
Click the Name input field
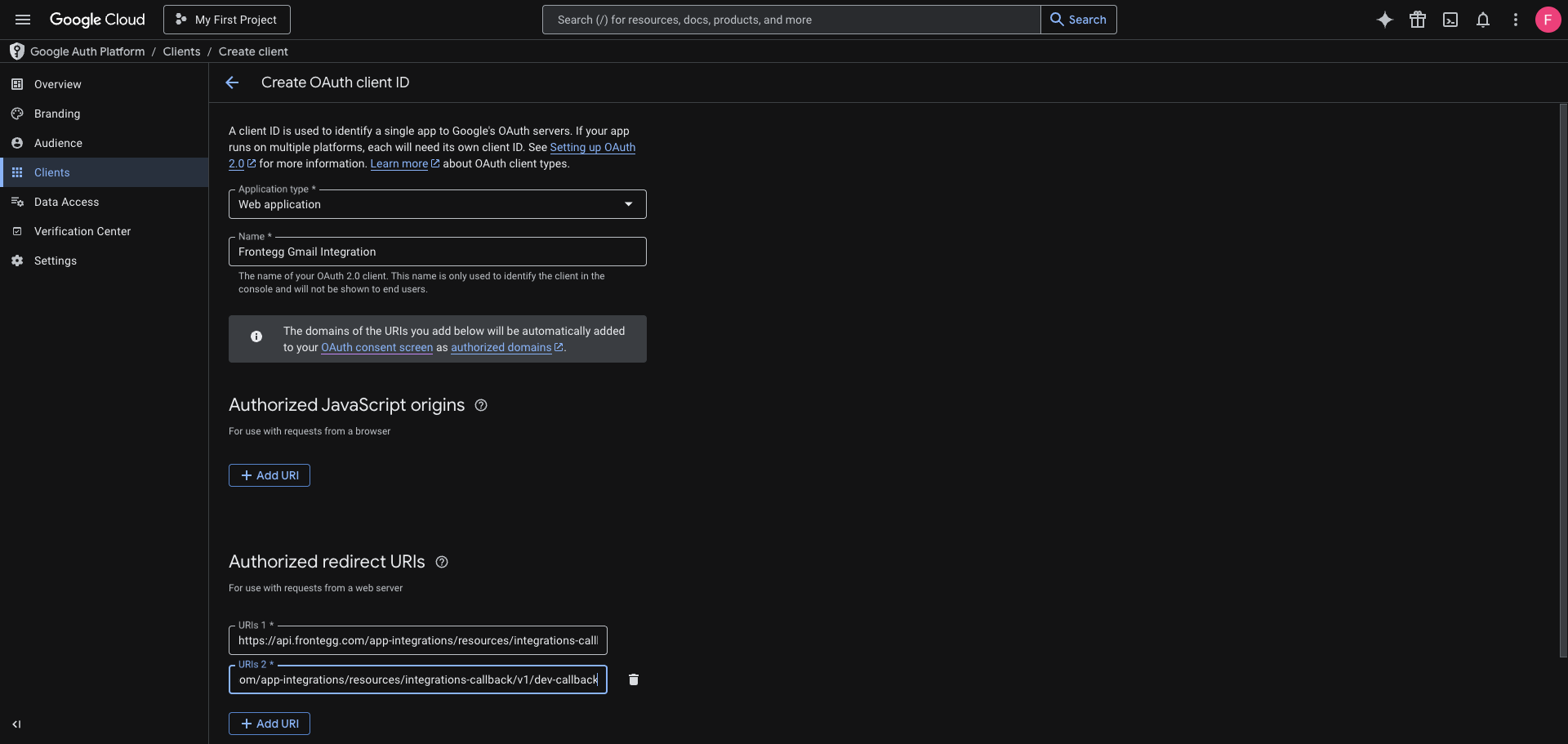pyautogui.click(x=438, y=252)
